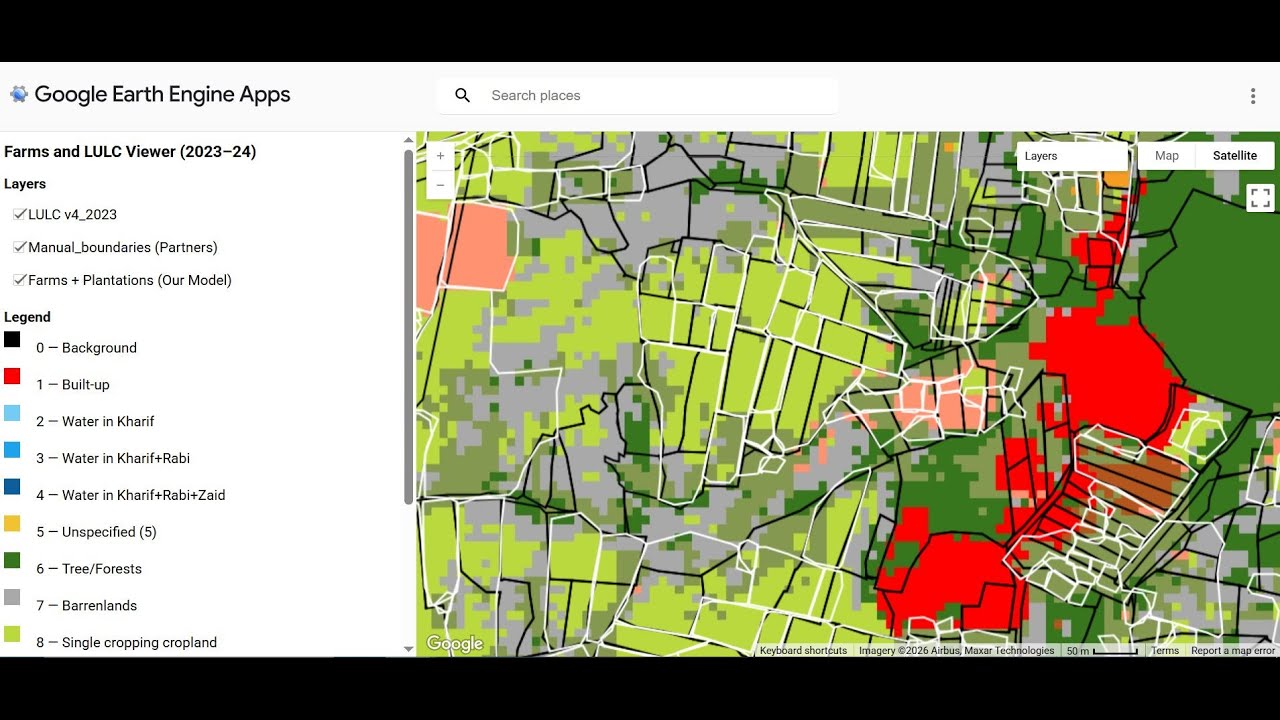Click the Layers section heading

click(x=25, y=184)
